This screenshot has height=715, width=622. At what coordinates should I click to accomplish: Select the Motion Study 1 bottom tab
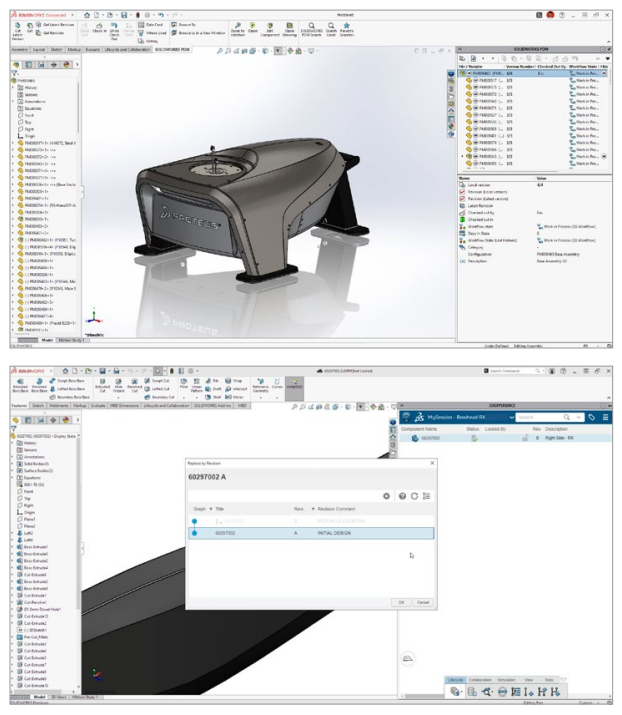click(x=72, y=340)
